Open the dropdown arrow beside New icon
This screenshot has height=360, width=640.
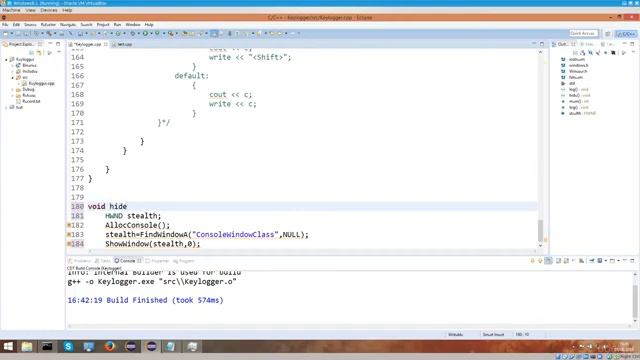[x=11, y=33]
